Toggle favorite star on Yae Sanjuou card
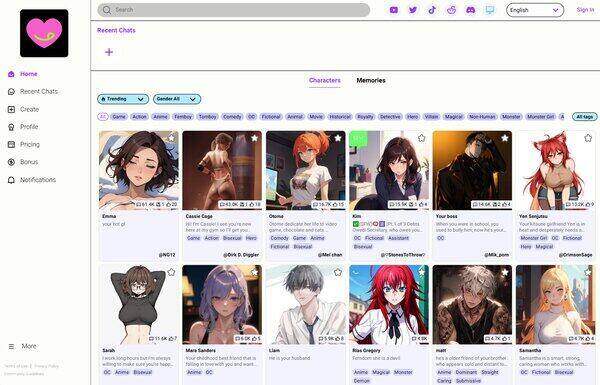Screen dimensions: 600x385 pos(588,138)
